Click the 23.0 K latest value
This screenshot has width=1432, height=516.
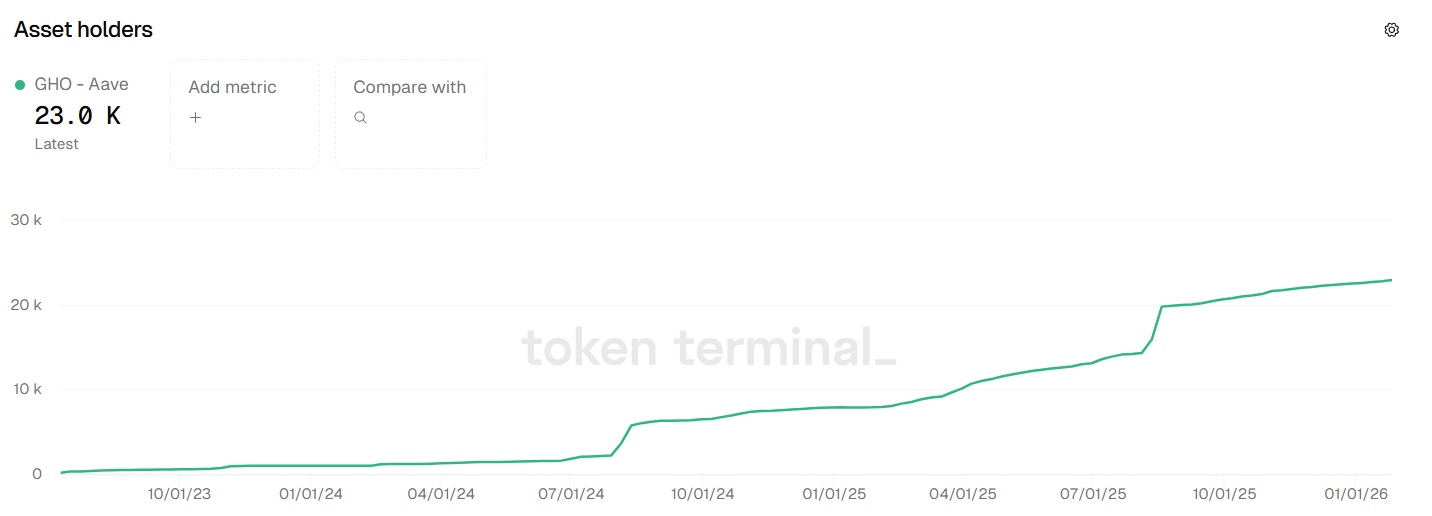click(77, 116)
